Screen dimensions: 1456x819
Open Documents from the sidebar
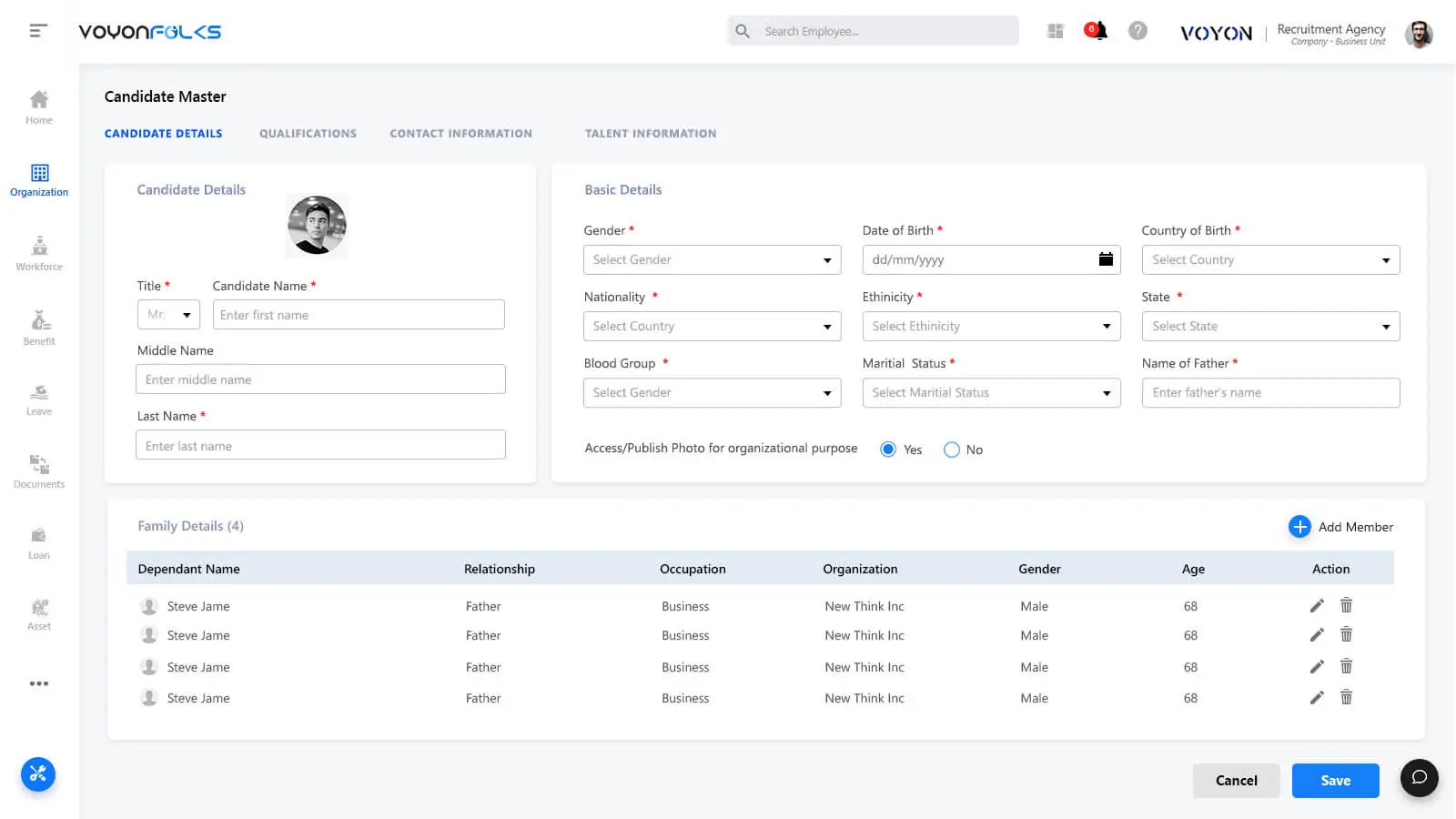tap(39, 471)
